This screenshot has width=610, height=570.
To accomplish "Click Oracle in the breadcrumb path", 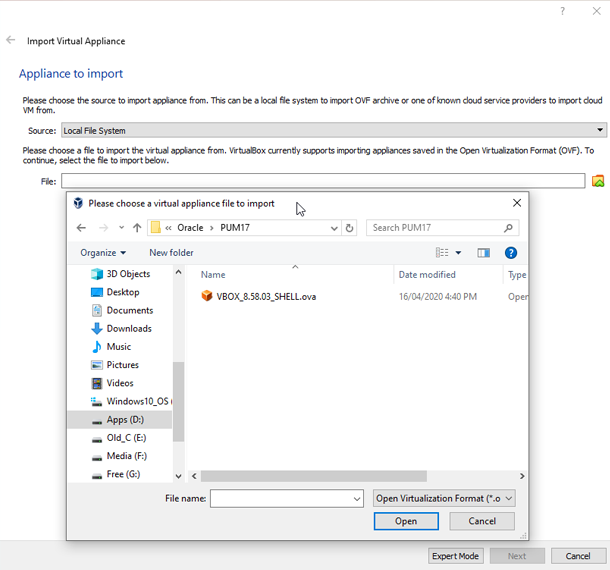I will 190,228.
